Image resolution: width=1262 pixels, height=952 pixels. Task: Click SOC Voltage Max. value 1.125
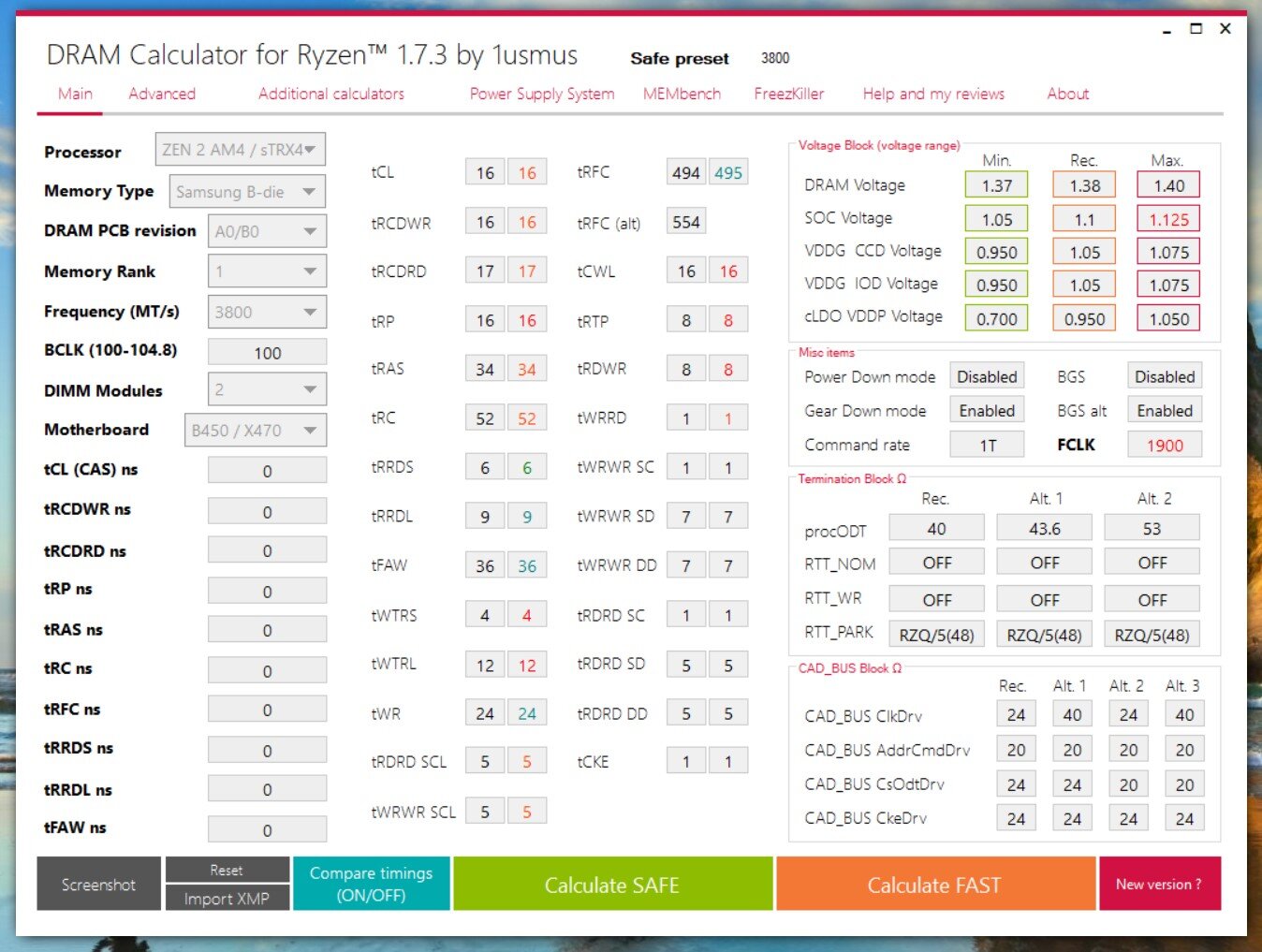pos(1168,219)
